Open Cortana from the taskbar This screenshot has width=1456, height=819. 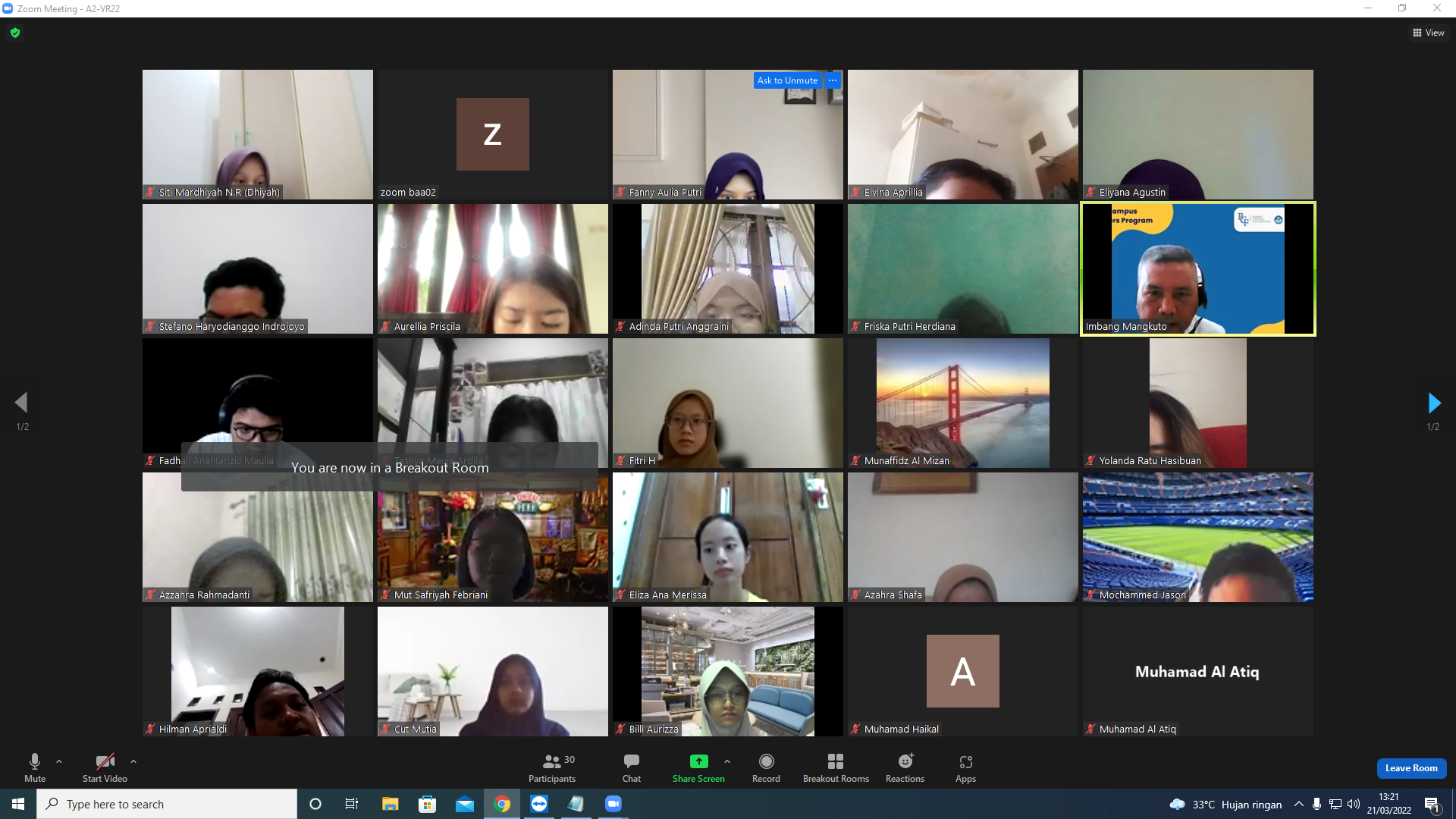pos(315,804)
